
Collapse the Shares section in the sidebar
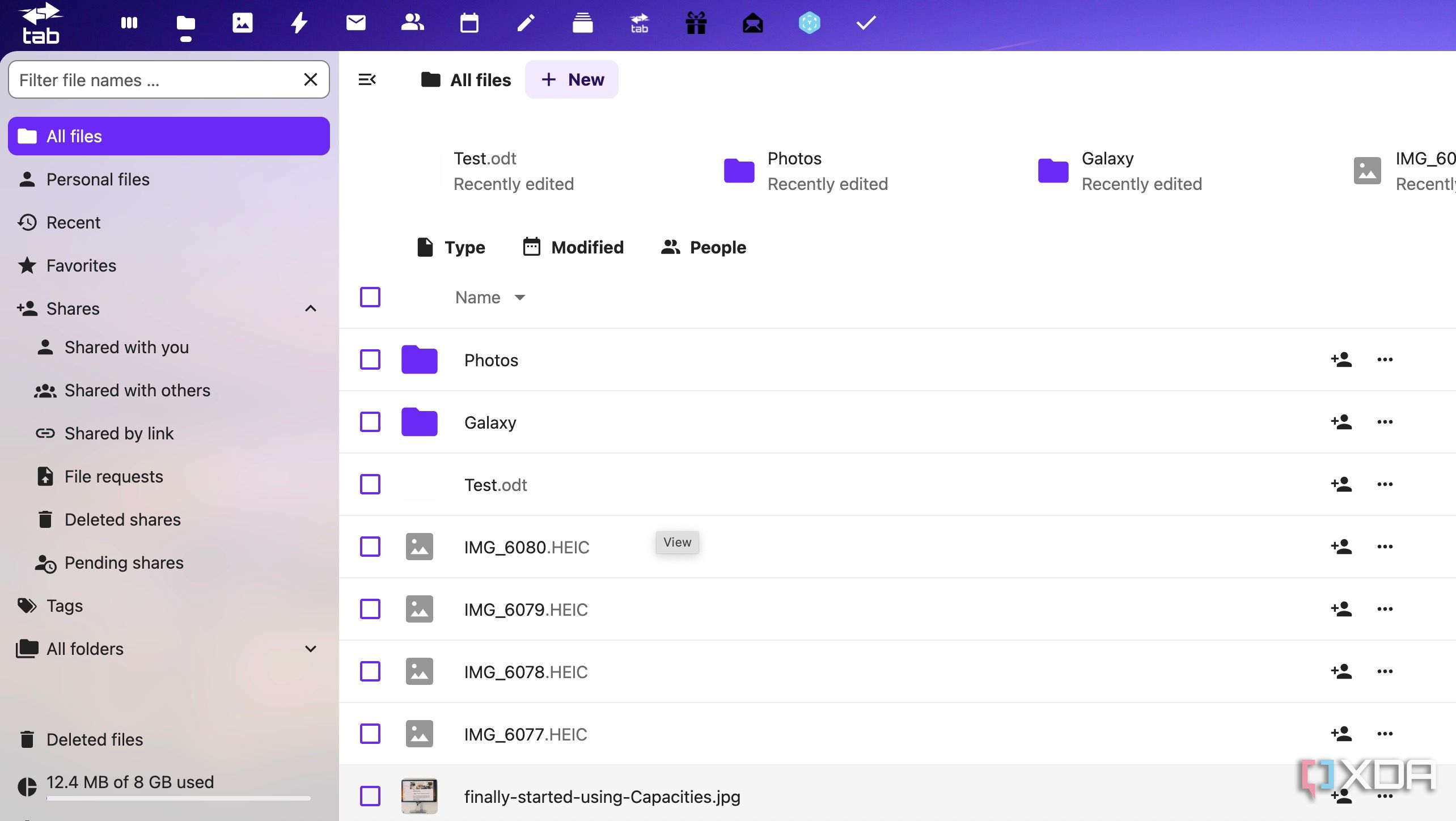310,308
